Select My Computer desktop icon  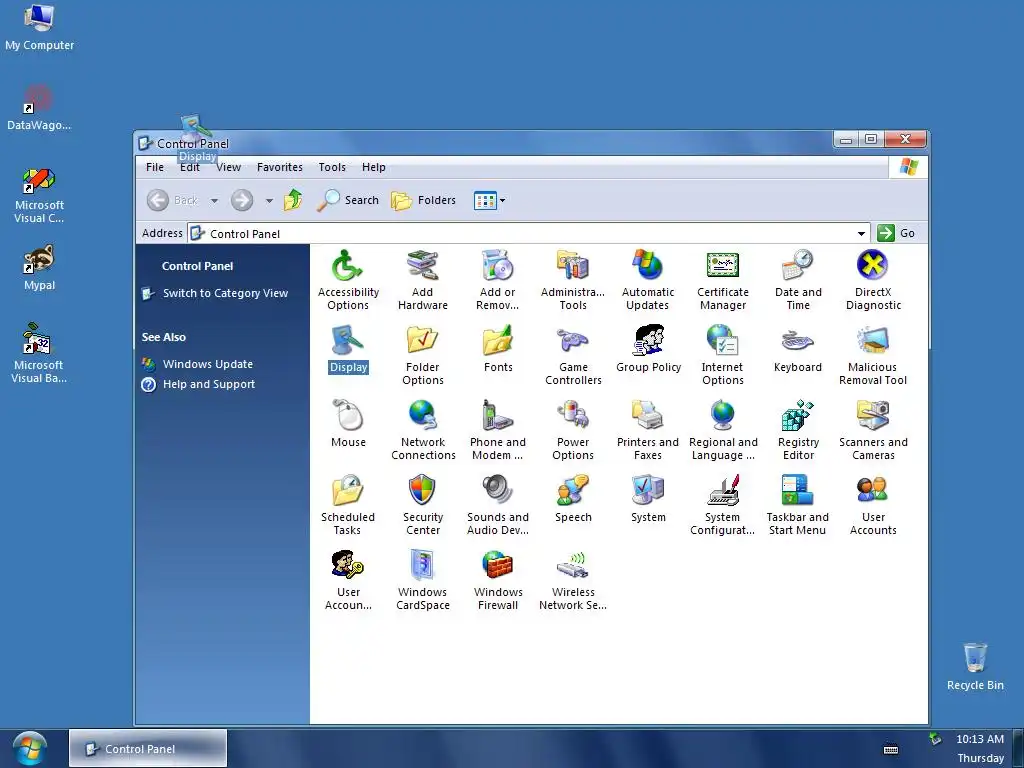coord(39,27)
